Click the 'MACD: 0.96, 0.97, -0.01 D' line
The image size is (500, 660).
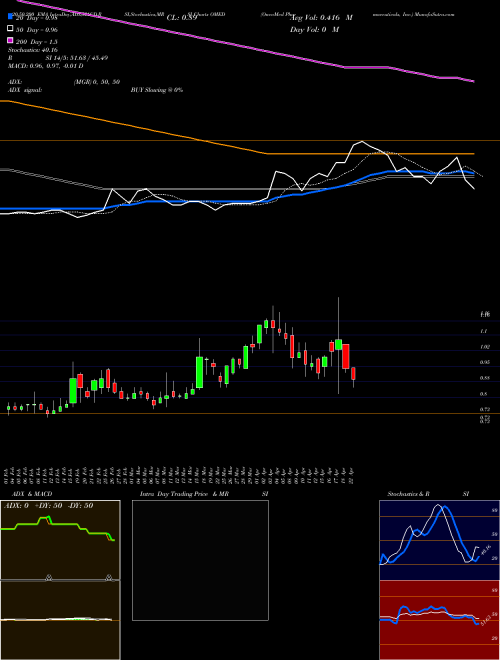(45, 66)
